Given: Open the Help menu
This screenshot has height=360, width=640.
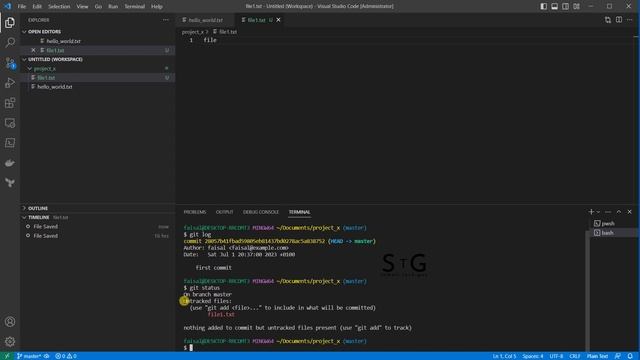Looking at the screenshot, I should 157,7.
